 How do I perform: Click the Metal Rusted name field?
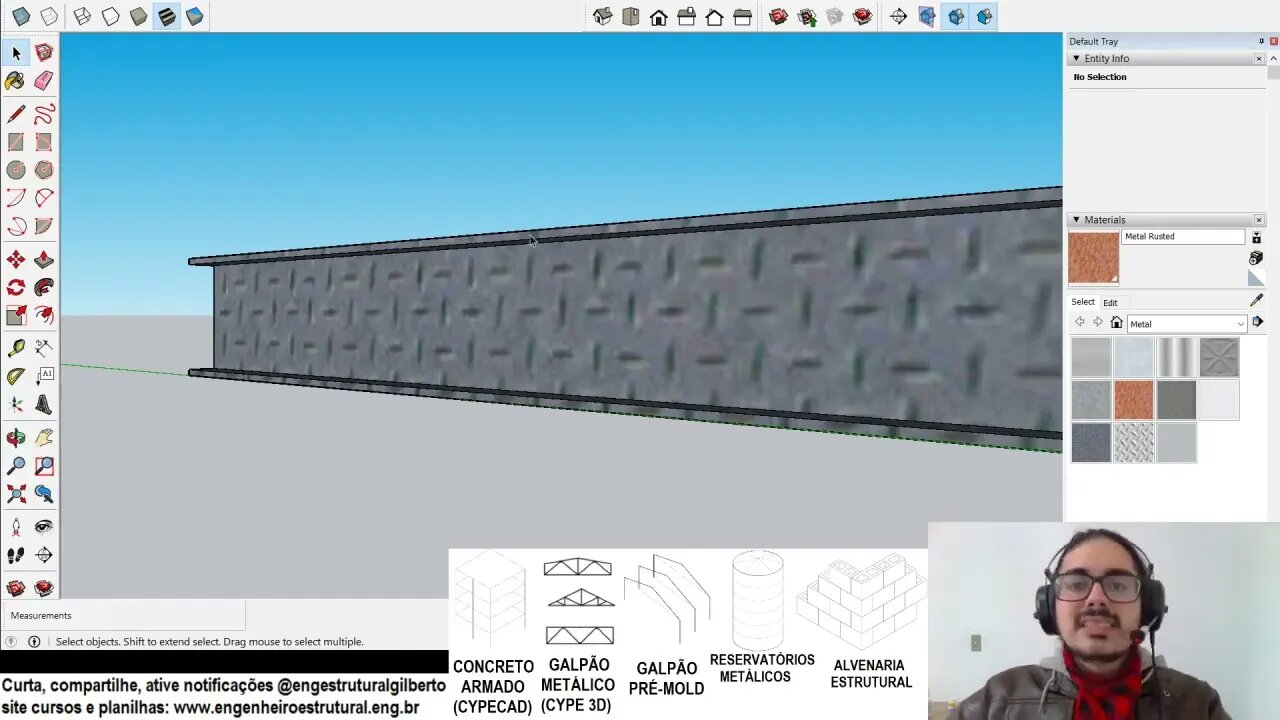[x=1183, y=237]
